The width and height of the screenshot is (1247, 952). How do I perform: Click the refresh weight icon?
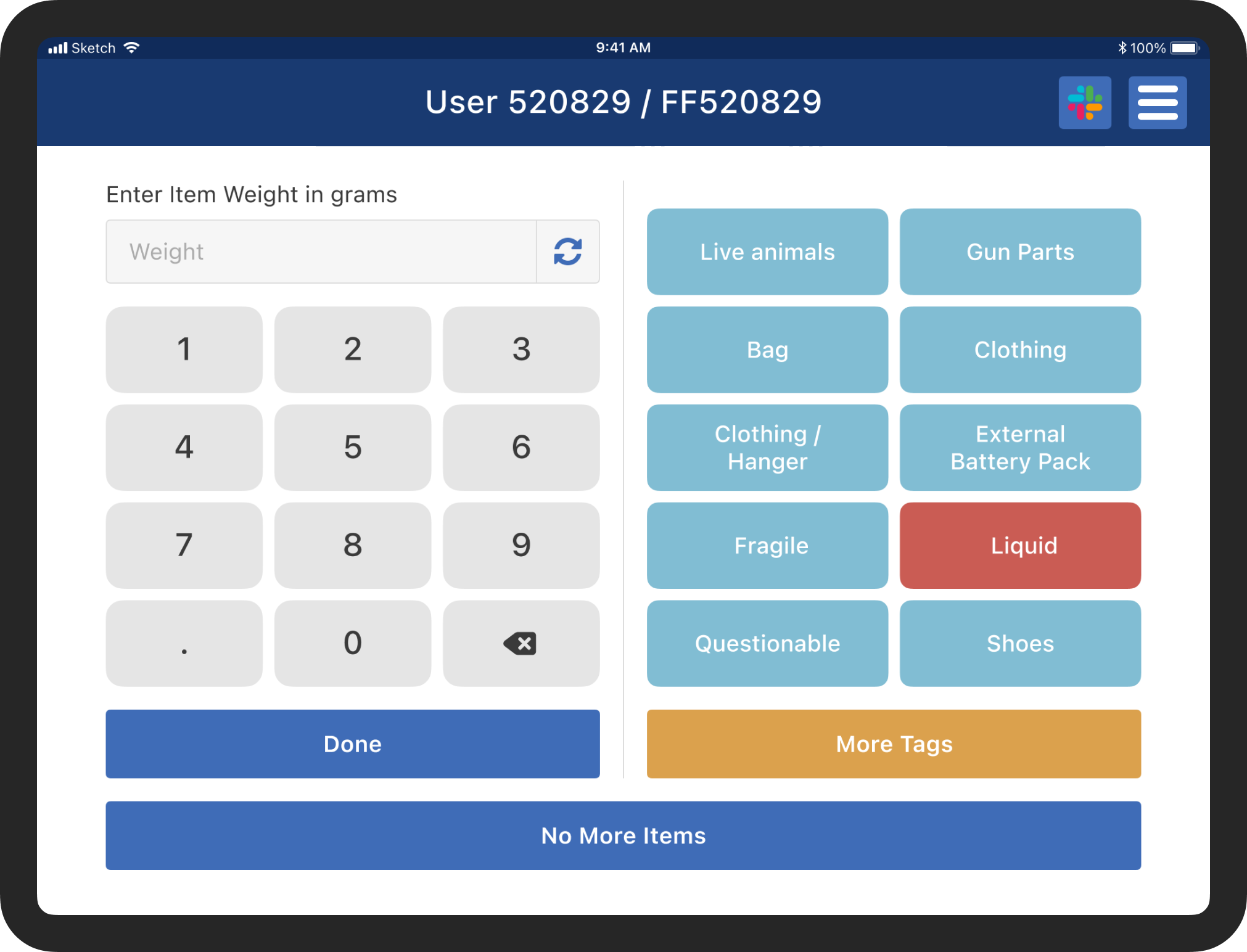(x=567, y=252)
